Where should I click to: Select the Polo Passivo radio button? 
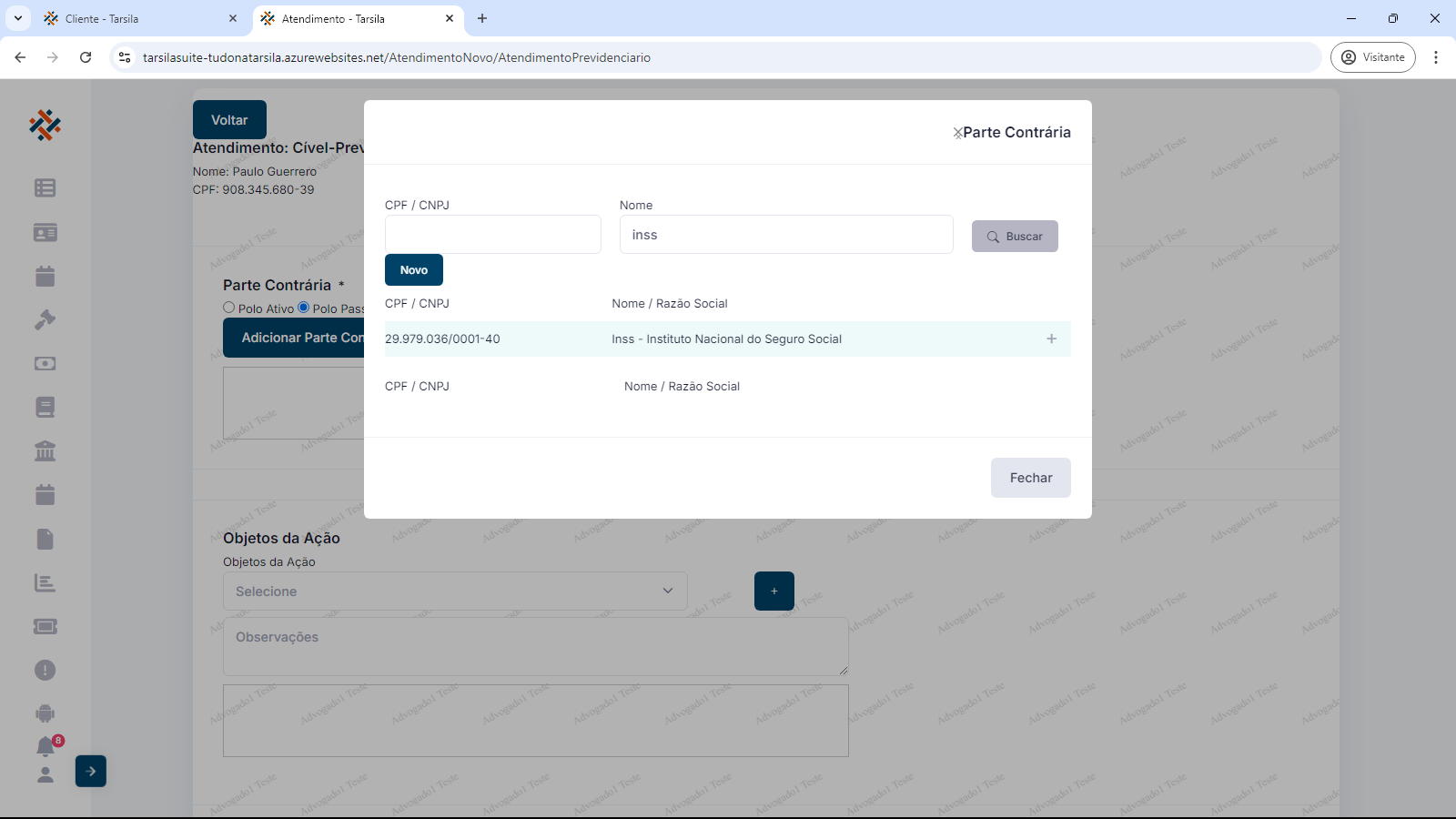[304, 308]
